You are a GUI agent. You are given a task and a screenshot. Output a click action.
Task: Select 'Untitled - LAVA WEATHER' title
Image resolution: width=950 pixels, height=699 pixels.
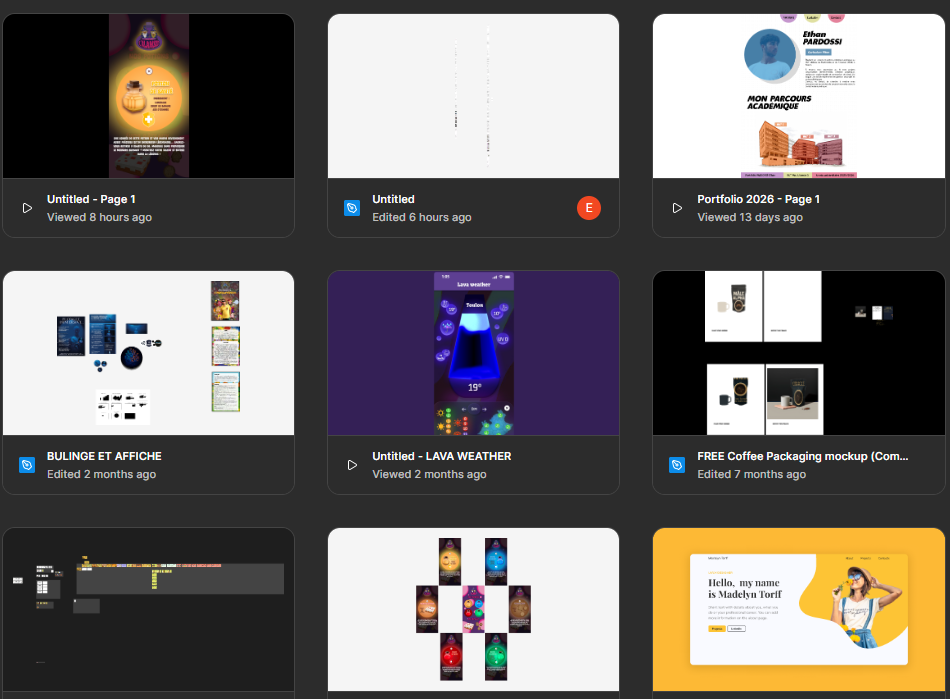(x=442, y=456)
